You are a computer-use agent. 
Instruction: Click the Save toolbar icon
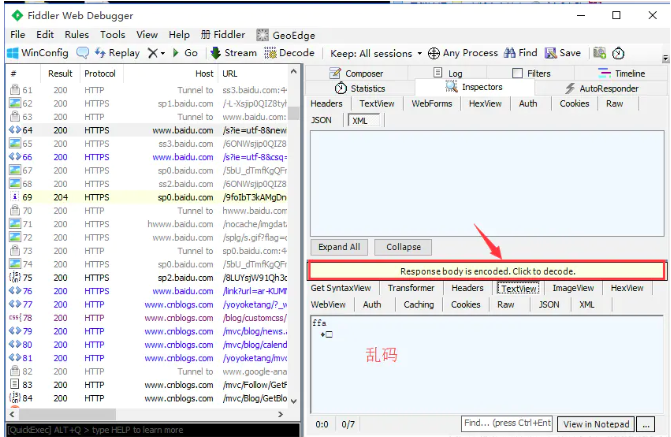pyautogui.click(x=563, y=53)
